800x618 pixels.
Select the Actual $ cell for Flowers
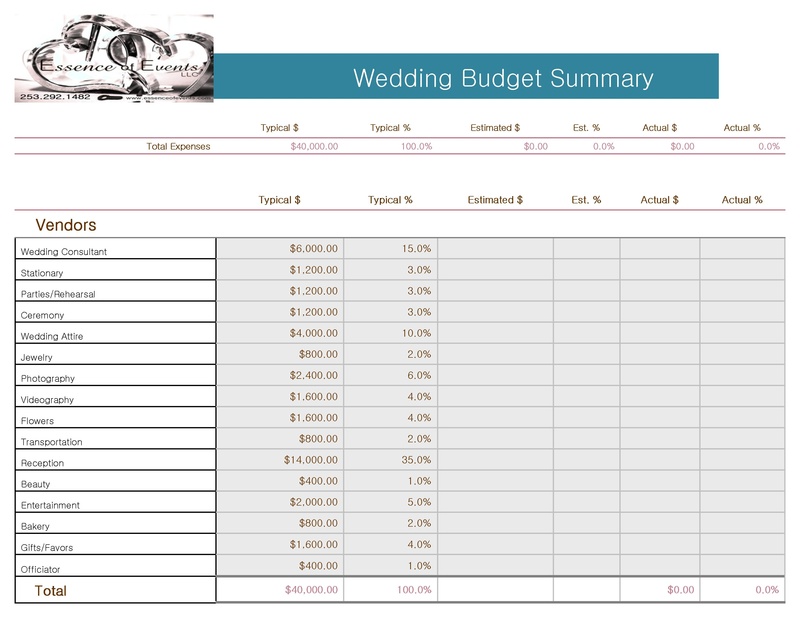pos(659,418)
